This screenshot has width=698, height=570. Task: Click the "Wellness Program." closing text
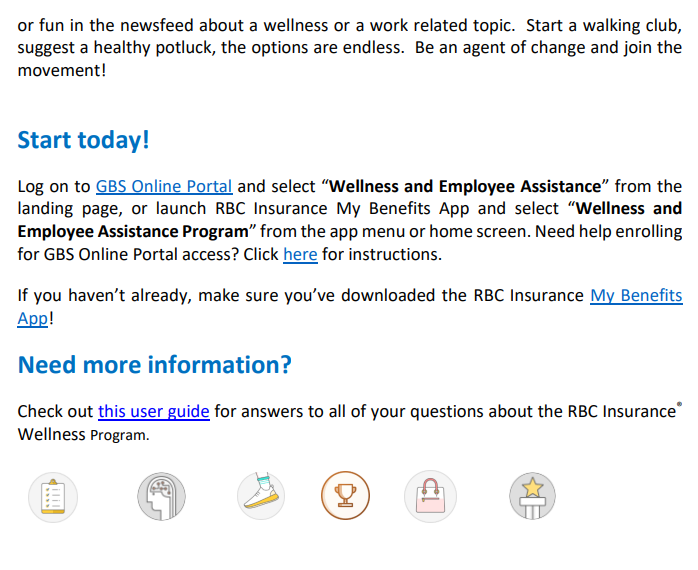coord(83,434)
